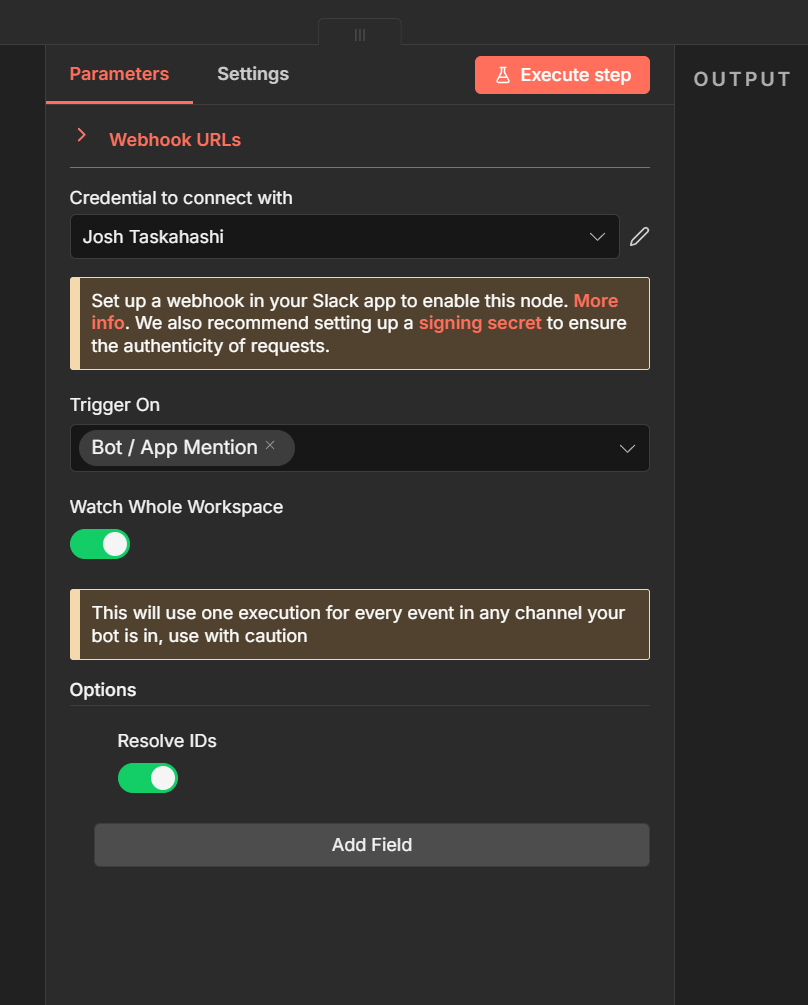Screen dimensions: 808x1005
Task: Disable Watch Whole Workspace switch
Action: [100, 544]
